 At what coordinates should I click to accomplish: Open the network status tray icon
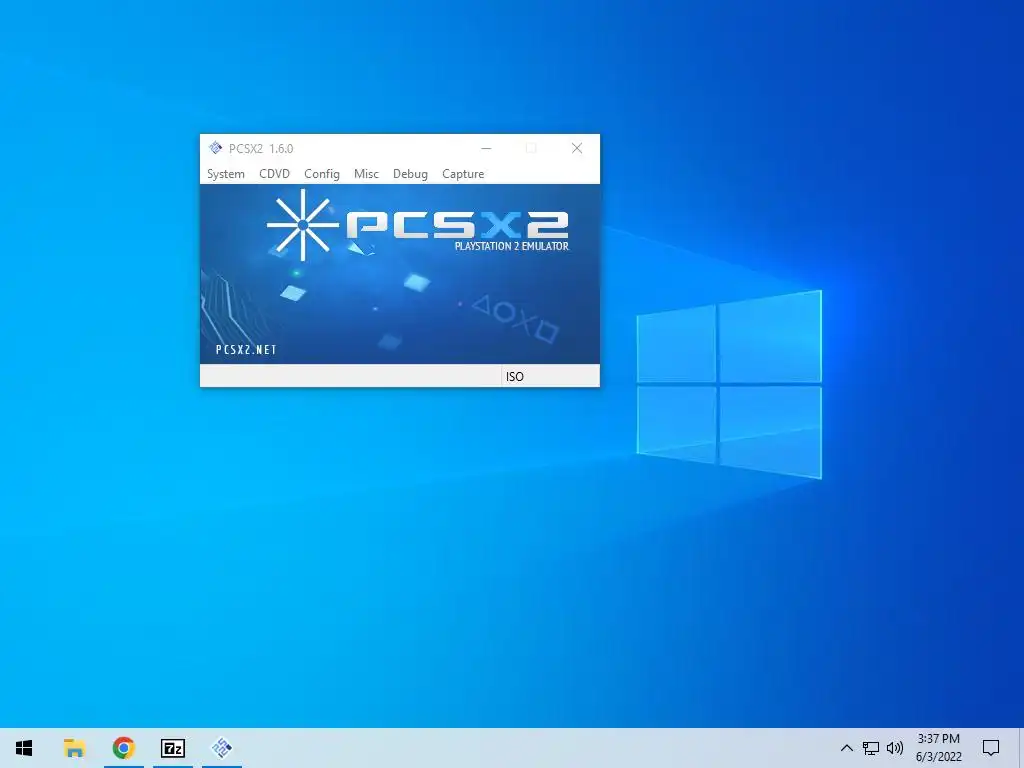pos(871,748)
